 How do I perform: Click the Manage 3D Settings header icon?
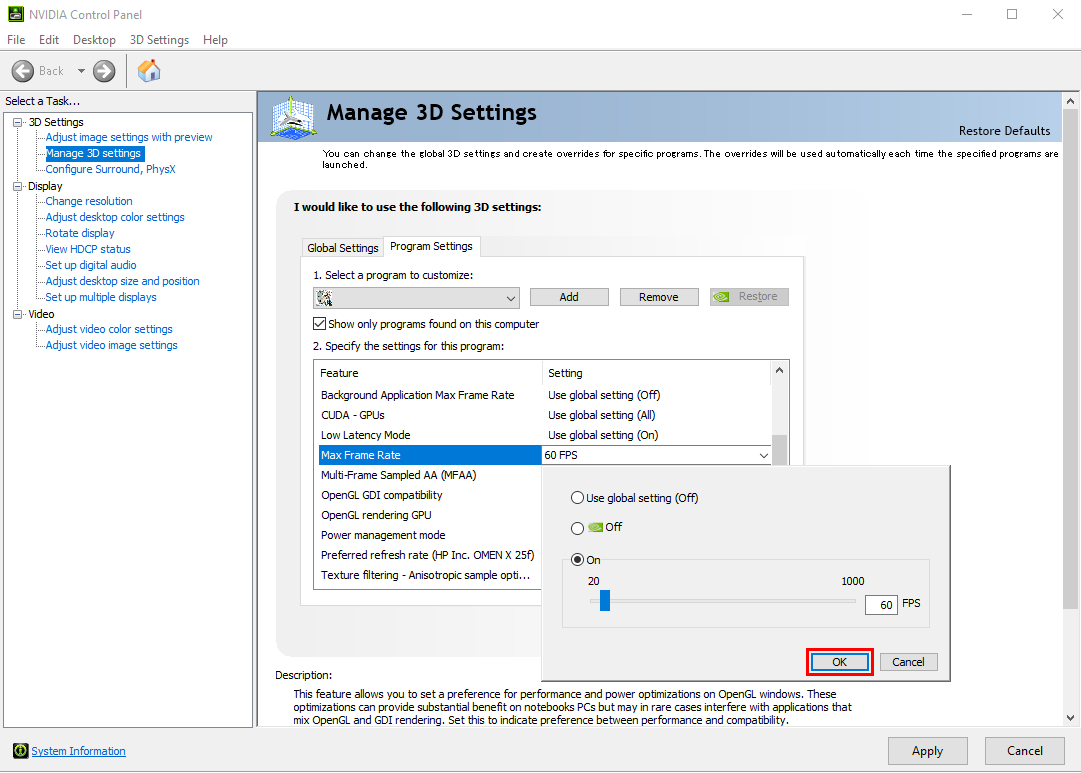293,117
